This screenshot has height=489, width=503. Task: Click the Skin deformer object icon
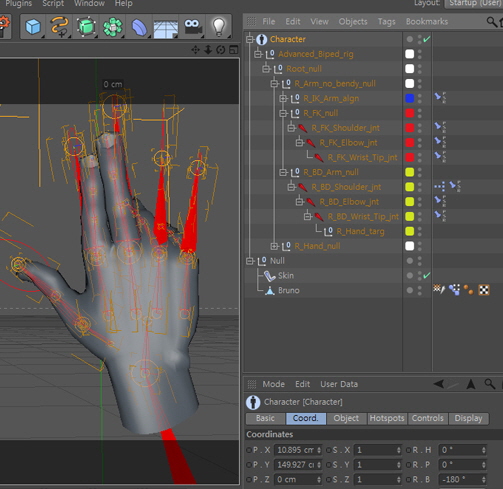pyautogui.click(x=269, y=276)
